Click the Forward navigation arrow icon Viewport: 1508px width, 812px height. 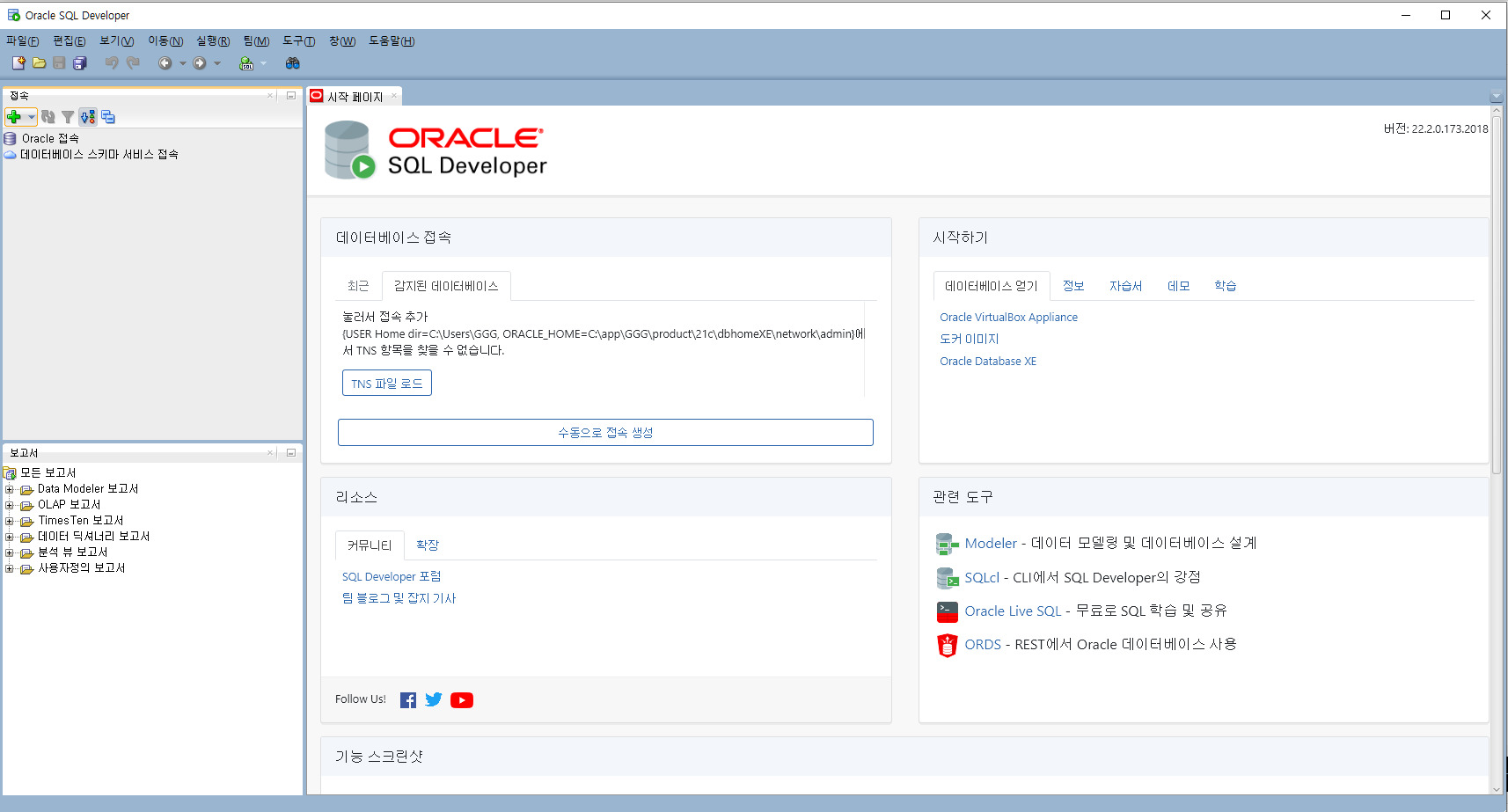(200, 62)
